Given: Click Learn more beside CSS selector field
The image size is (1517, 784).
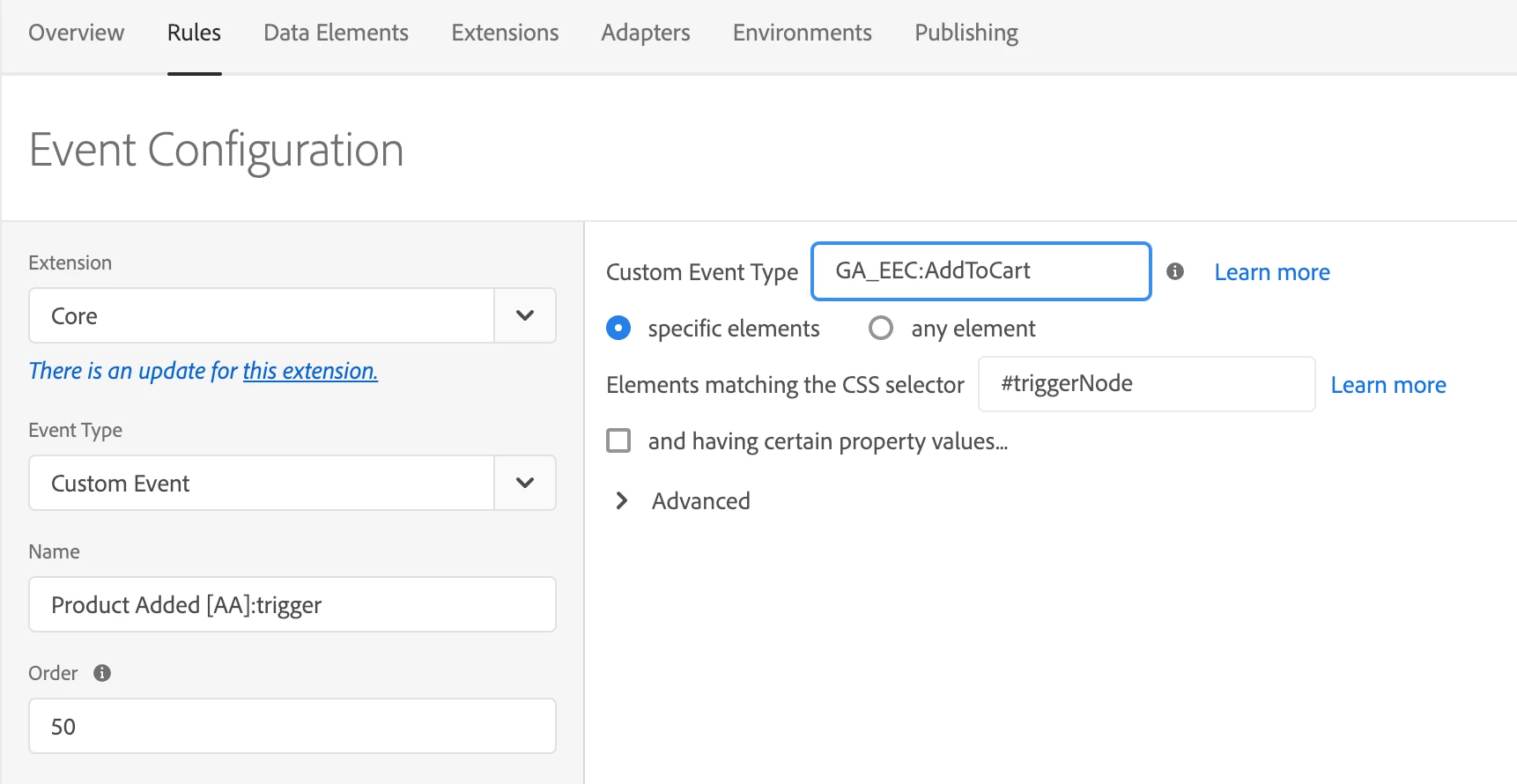Looking at the screenshot, I should point(1387,385).
